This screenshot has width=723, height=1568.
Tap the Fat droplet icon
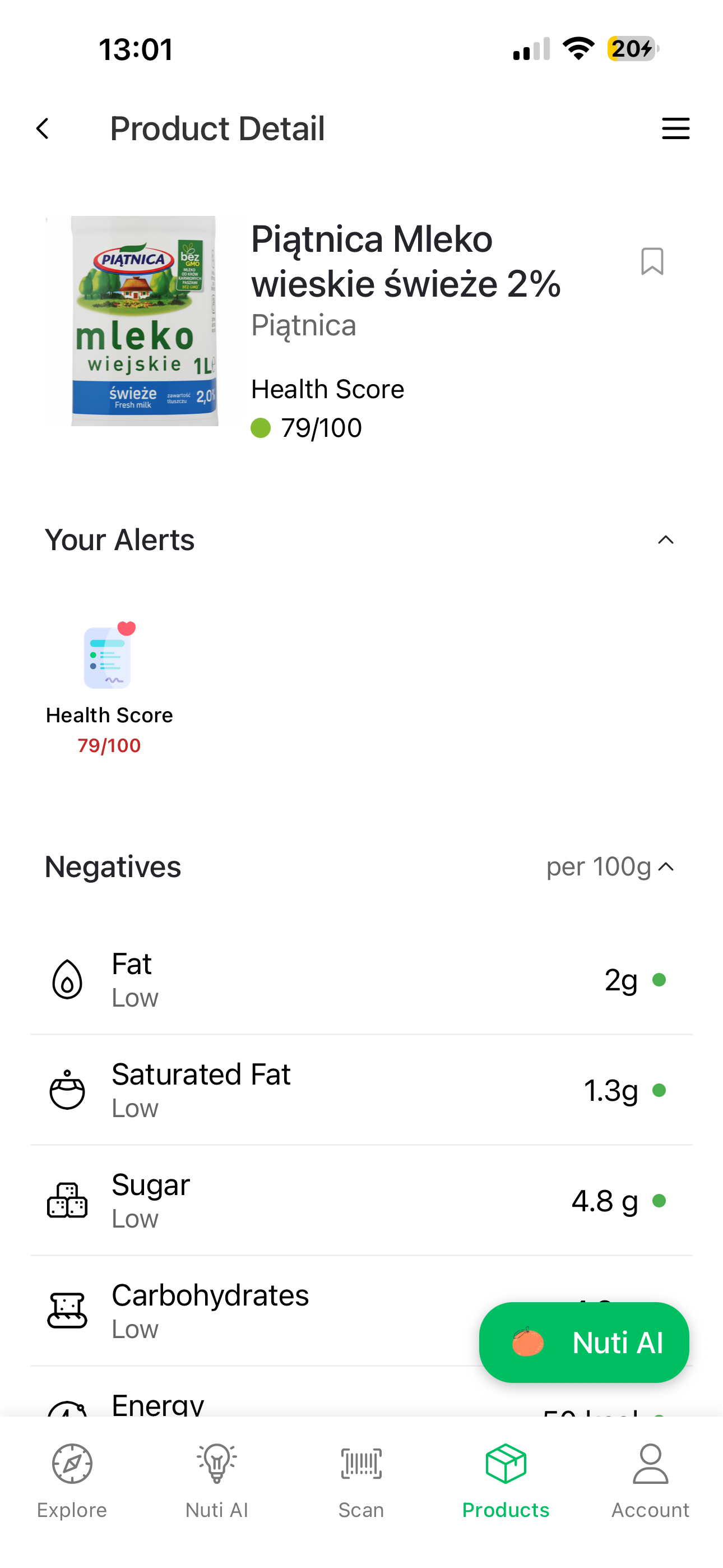pyautogui.click(x=67, y=979)
